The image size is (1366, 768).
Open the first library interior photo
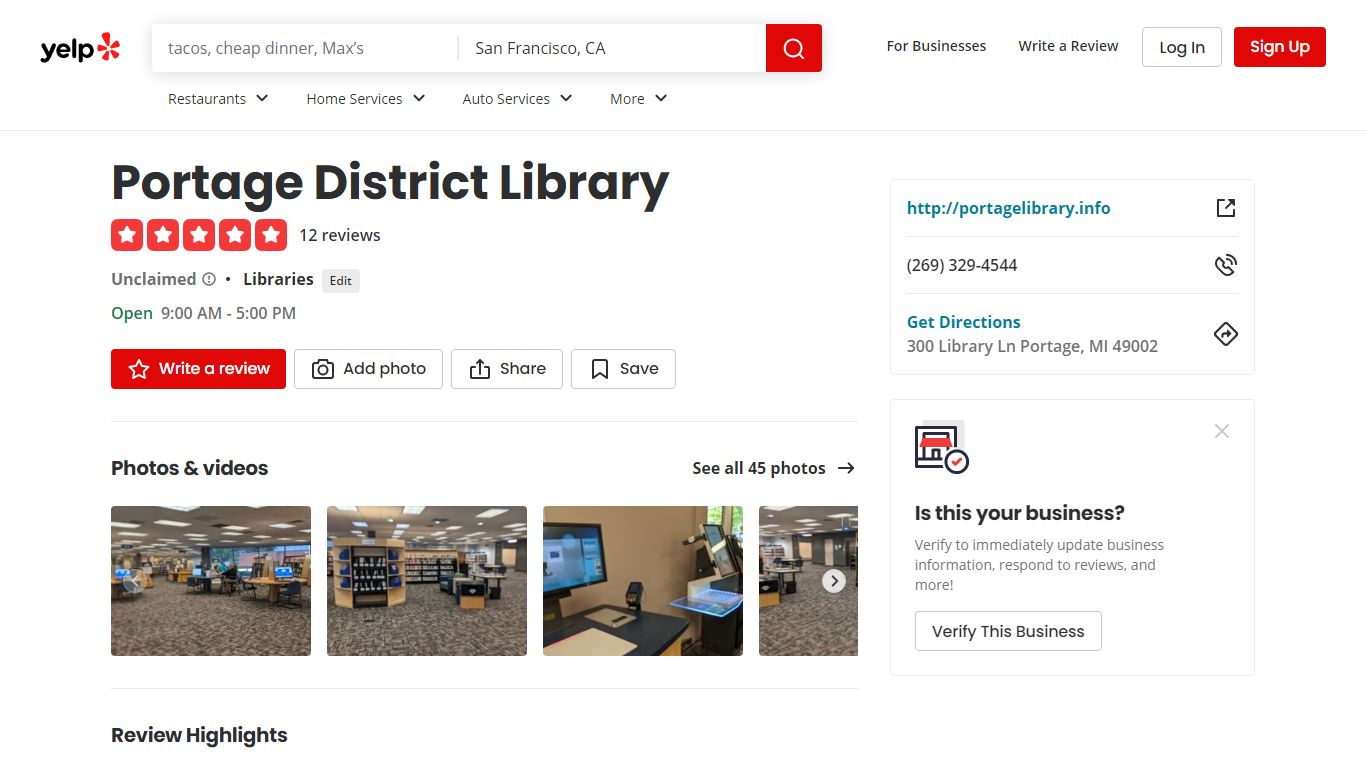click(211, 581)
